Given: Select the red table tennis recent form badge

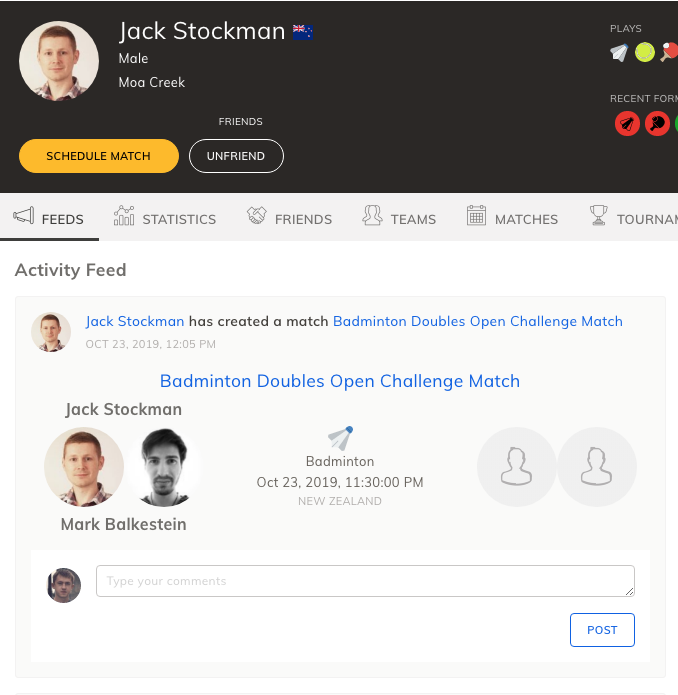Looking at the screenshot, I should tap(657, 123).
